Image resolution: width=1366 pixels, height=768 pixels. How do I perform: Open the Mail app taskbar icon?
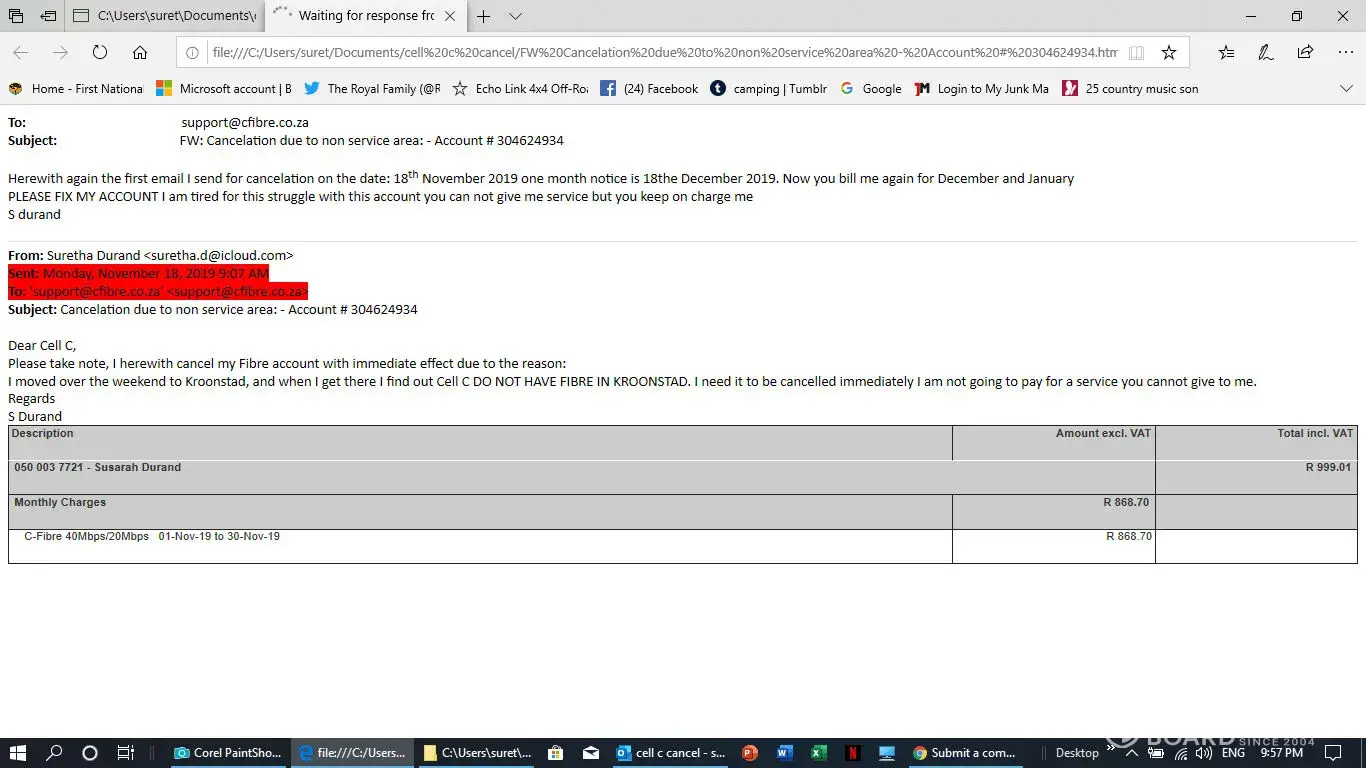591,753
